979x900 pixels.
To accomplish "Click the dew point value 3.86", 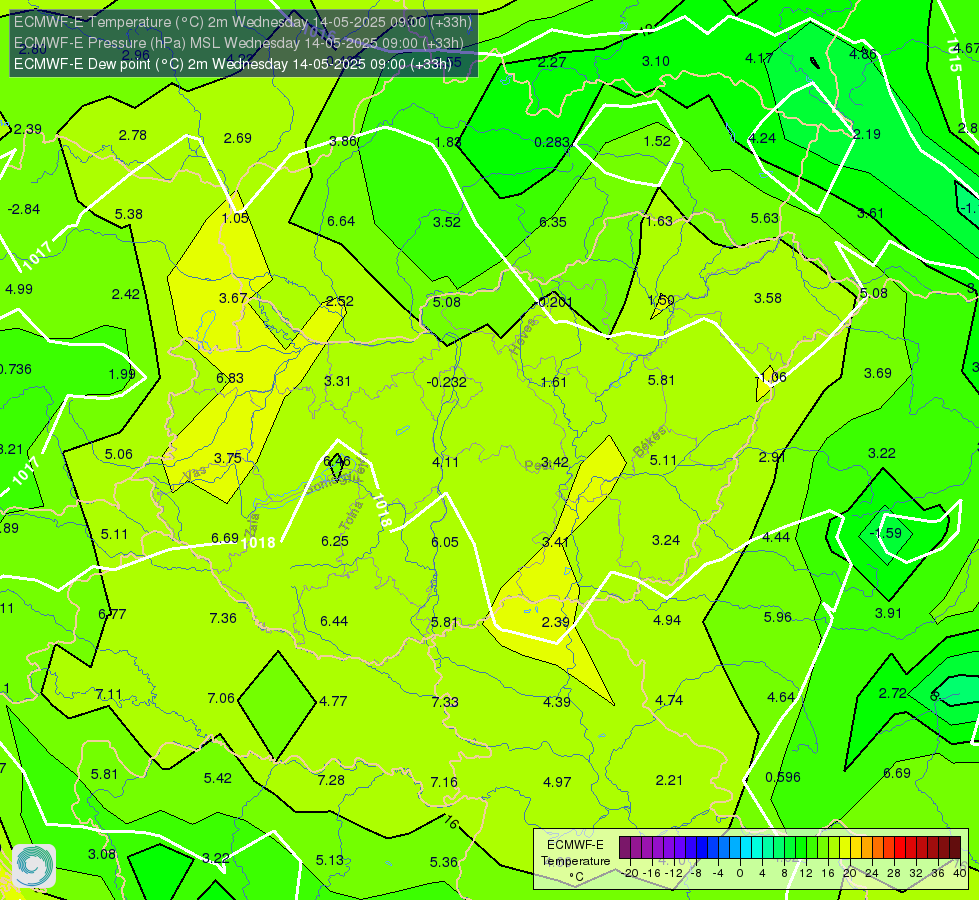I will 342,141.
